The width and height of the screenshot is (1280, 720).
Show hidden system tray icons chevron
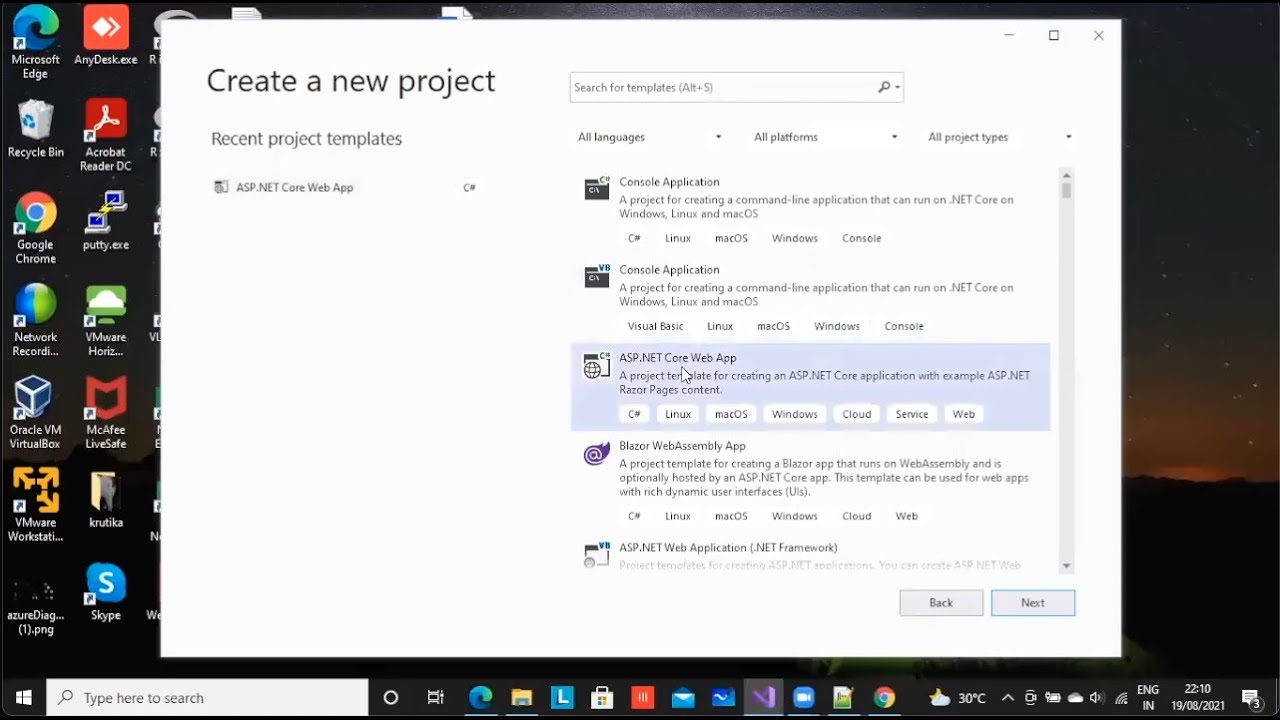click(1008, 698)
